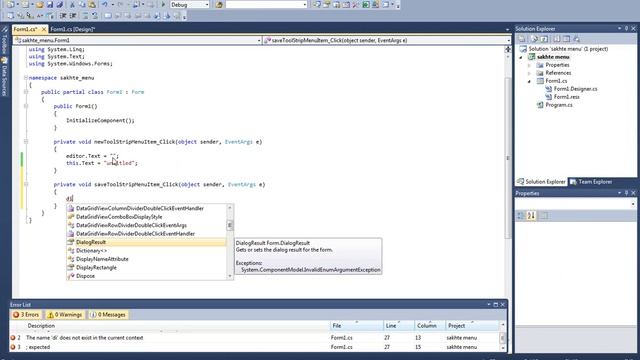The height and width of the screenshot is (360, 640).
Task: Toggle the 3 Errors filter button
Action: pos(26,315)
